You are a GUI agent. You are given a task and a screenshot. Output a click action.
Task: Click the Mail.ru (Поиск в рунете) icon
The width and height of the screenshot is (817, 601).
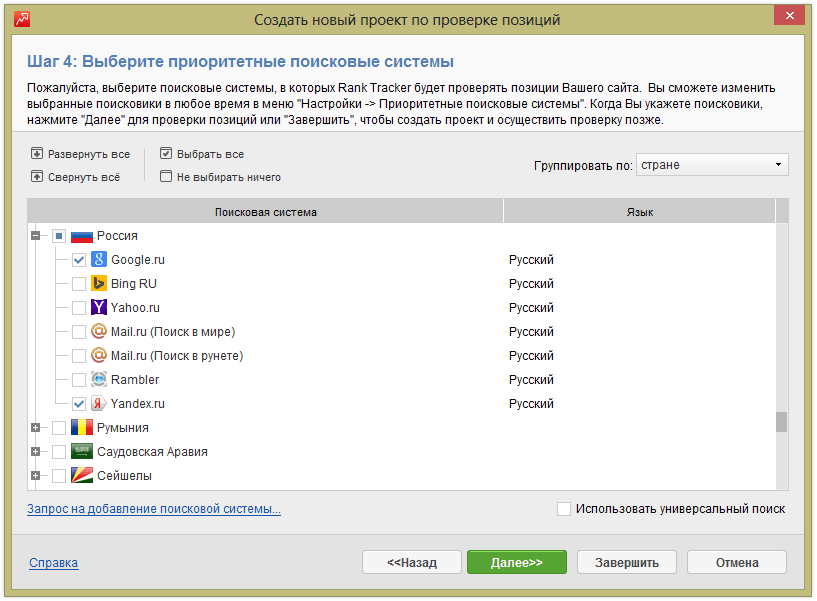(x=98, y=355)
